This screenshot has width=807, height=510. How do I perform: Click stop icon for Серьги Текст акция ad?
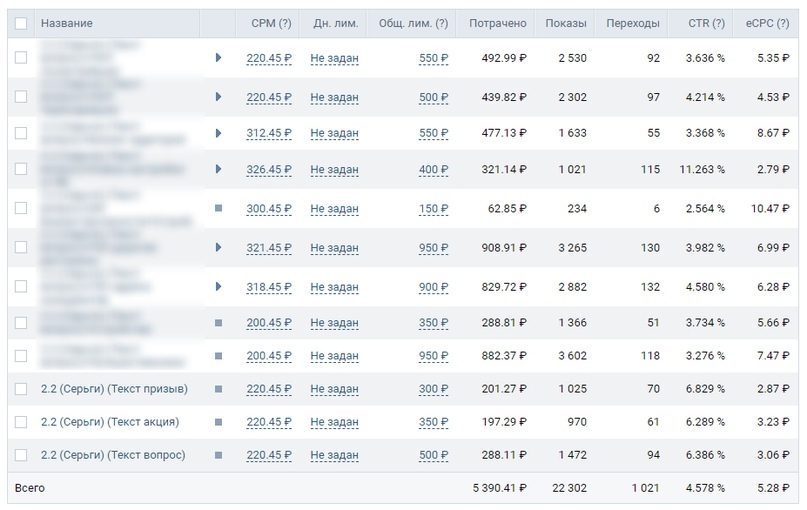click(218, 422)
